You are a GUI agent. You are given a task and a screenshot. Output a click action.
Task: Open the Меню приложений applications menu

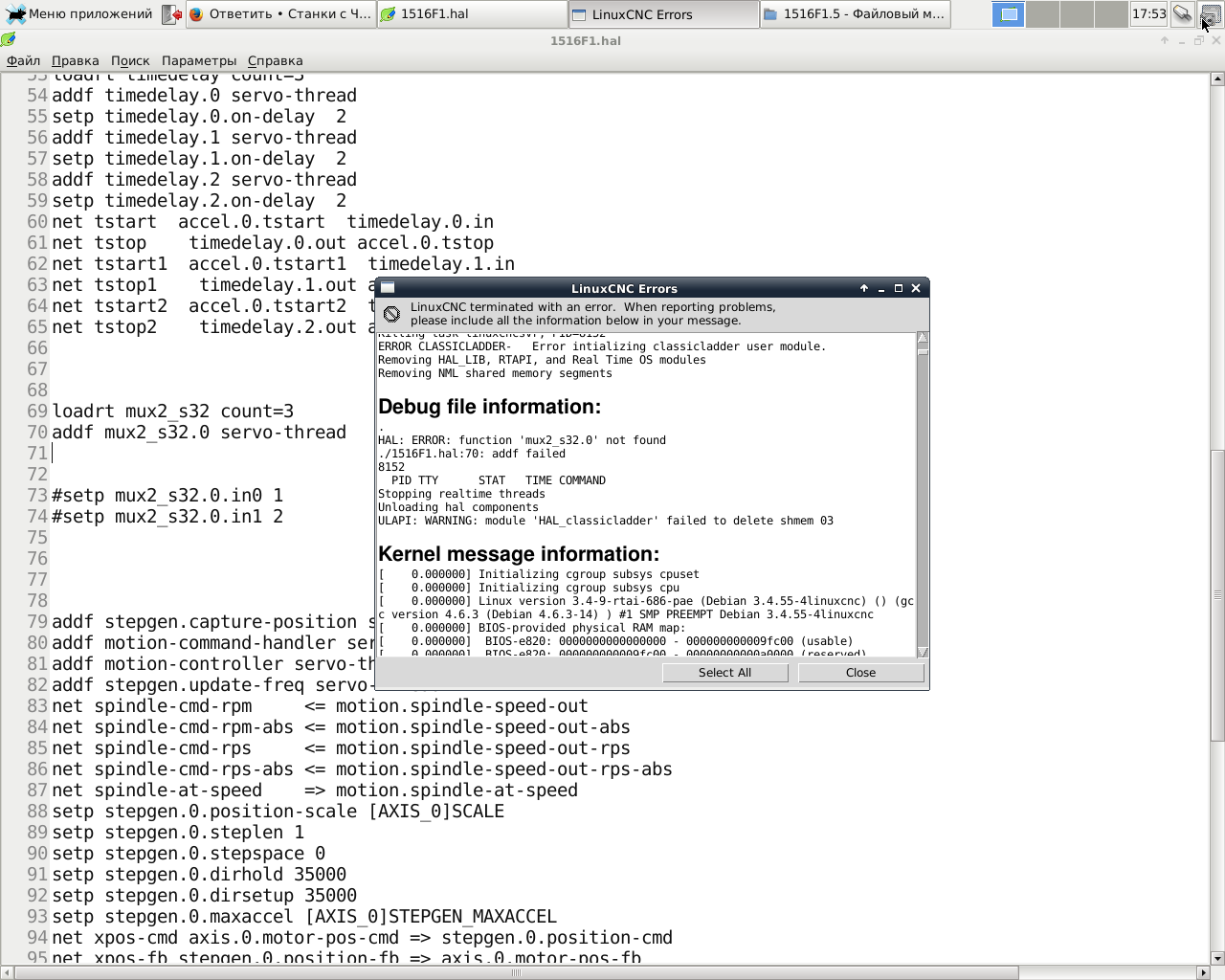(x=78, y=14)
